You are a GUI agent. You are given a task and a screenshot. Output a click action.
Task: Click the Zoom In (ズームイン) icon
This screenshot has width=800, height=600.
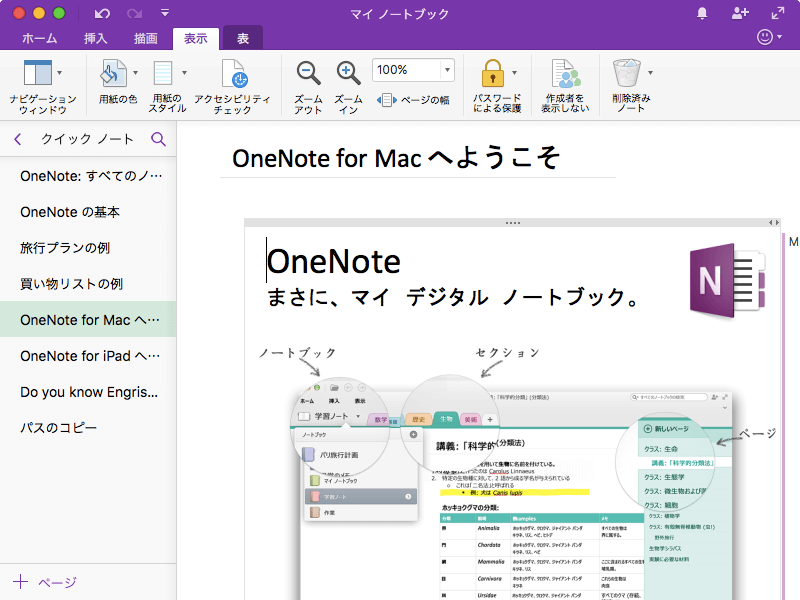coord(348,73)
